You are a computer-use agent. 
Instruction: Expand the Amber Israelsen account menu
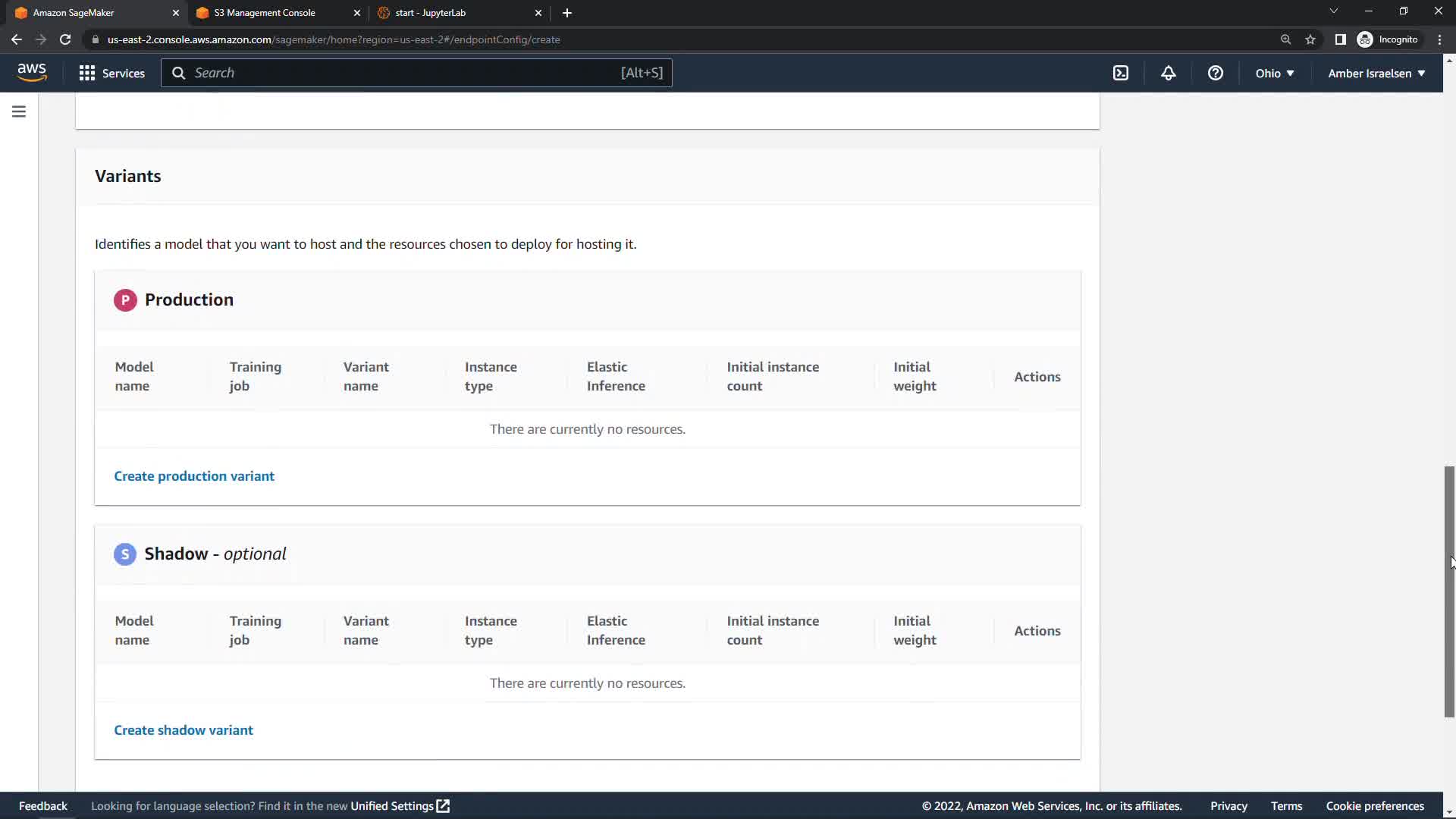(1376, 73)
